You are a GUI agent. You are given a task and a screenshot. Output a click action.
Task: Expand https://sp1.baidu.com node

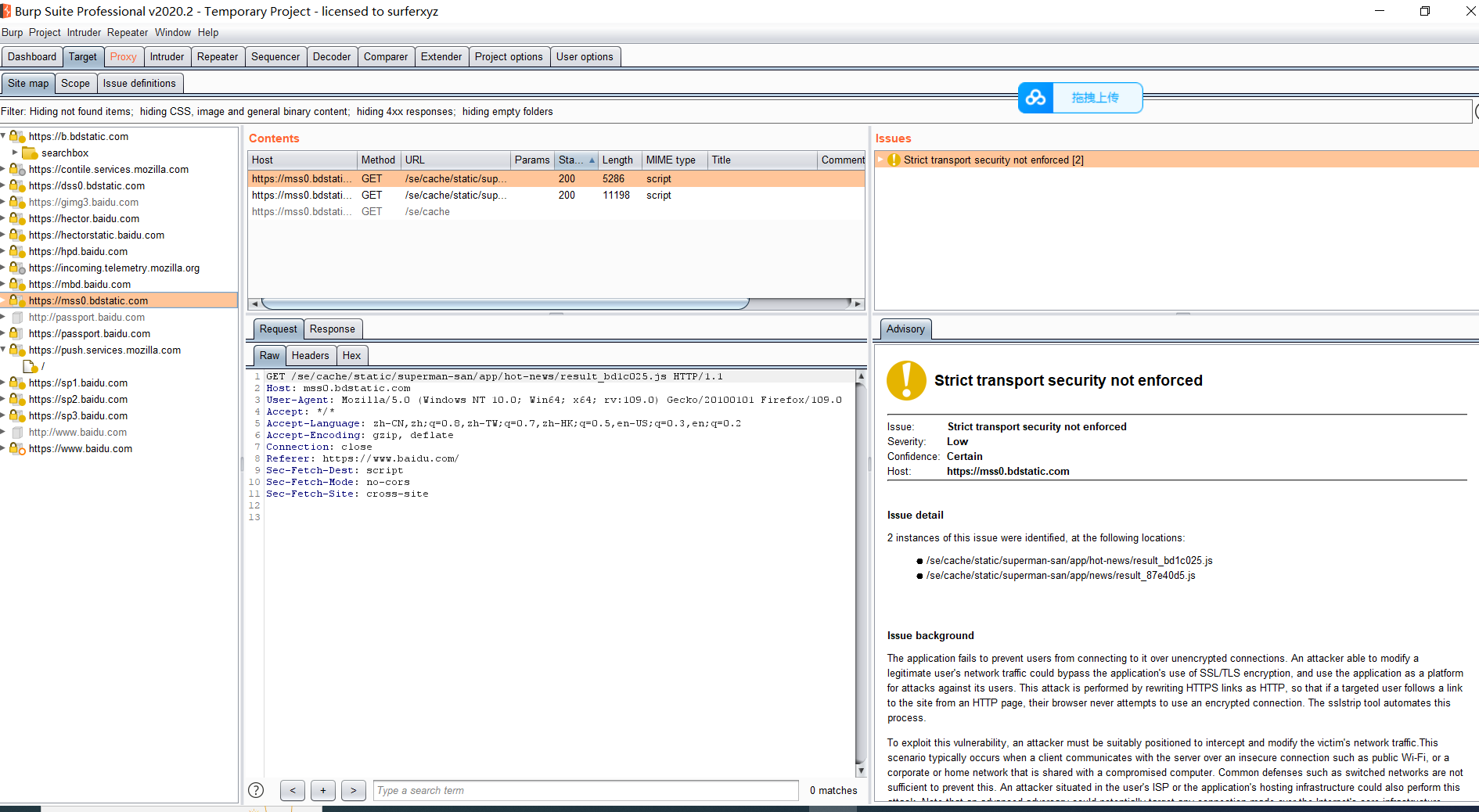4,383
